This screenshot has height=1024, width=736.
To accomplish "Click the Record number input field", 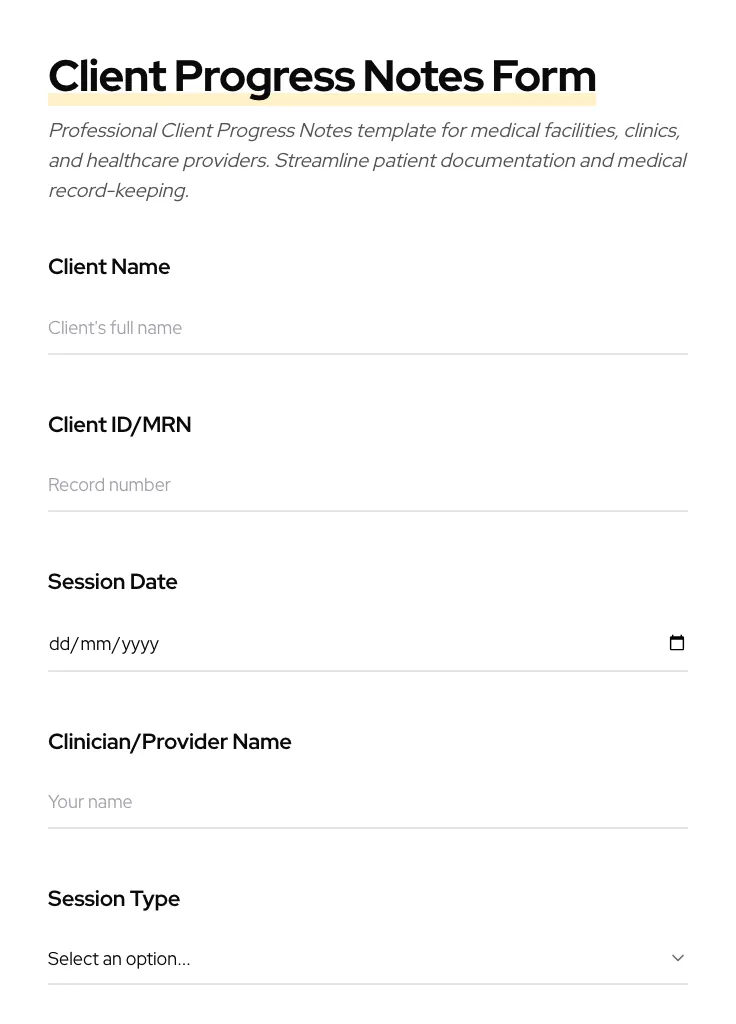I will tap(368, 485).
